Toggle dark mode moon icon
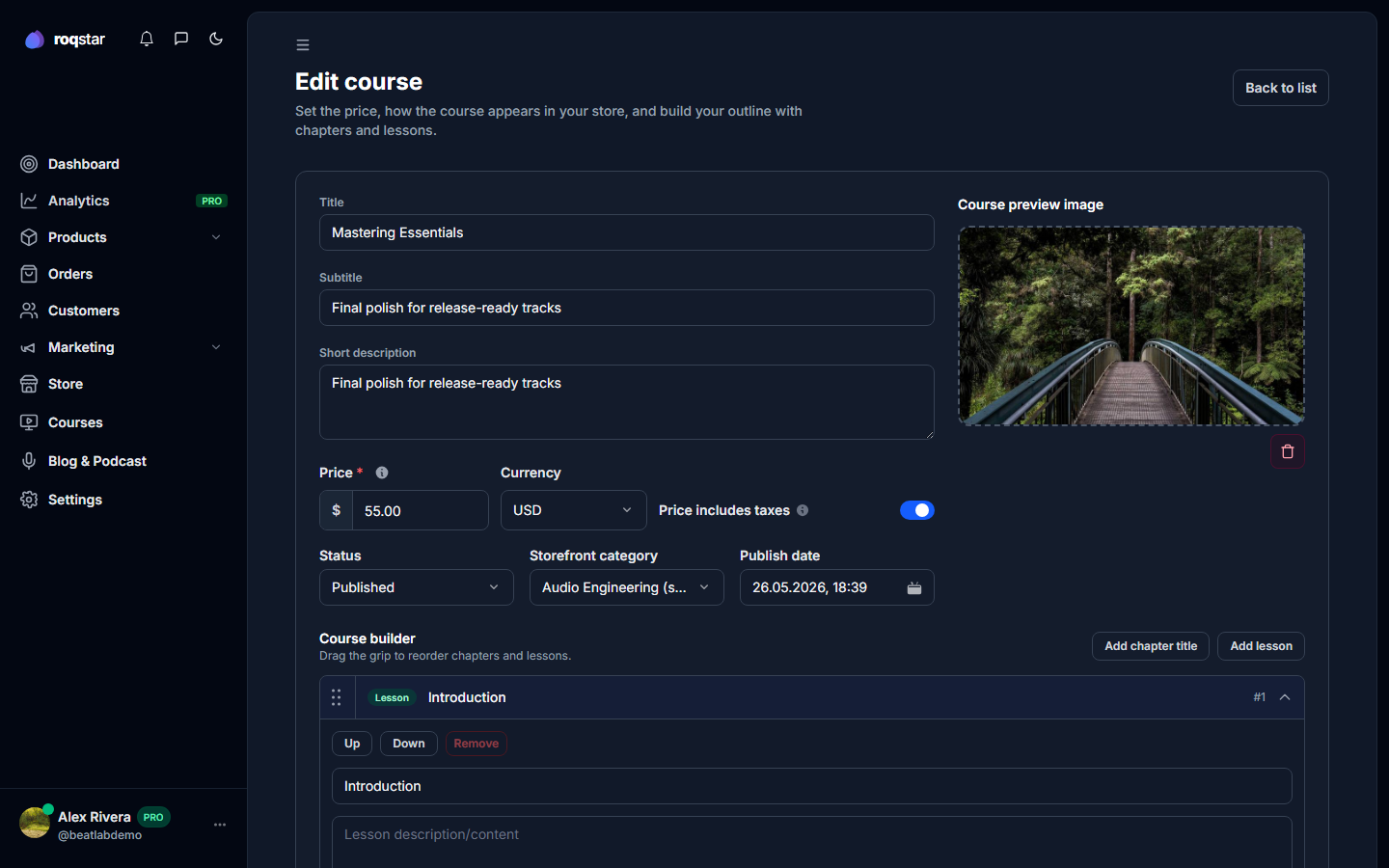 [216, 39]
